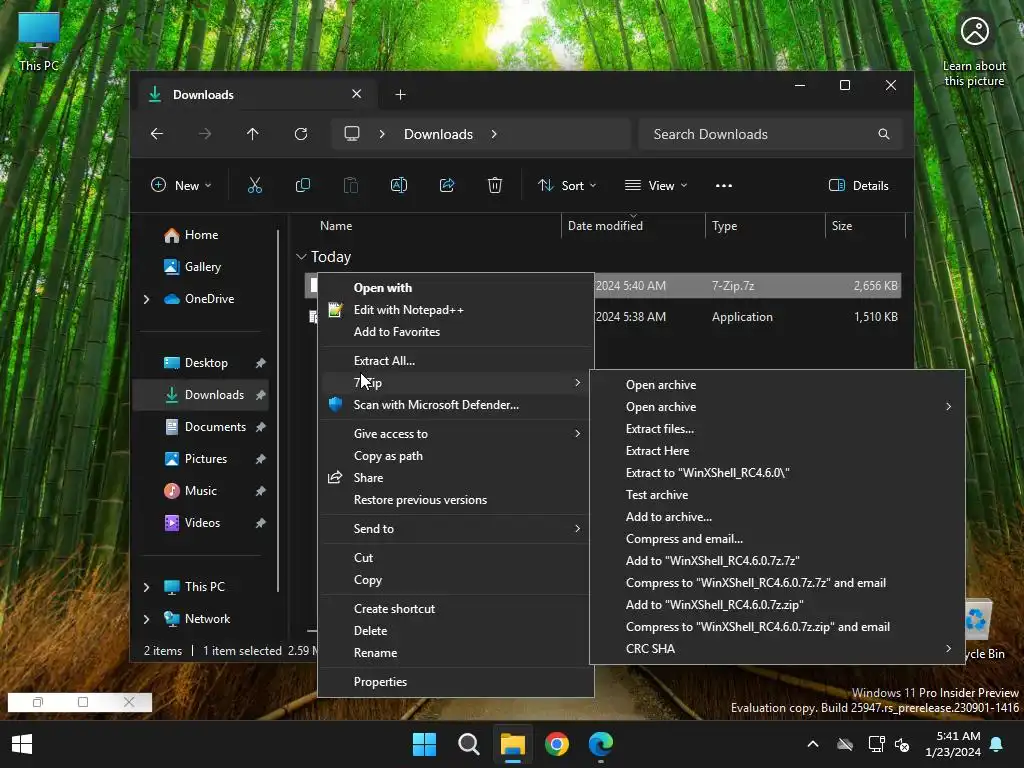Select Restore previous versions
Image resolution: width=1024 pixels, height=768 pixels.
(x=456, y=500)
